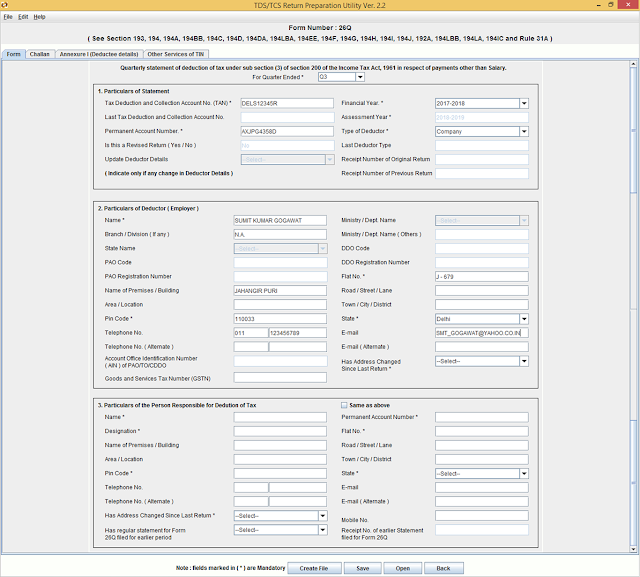Open the Help menu
The width and height of the screenshot is (640, 577).
39,17
